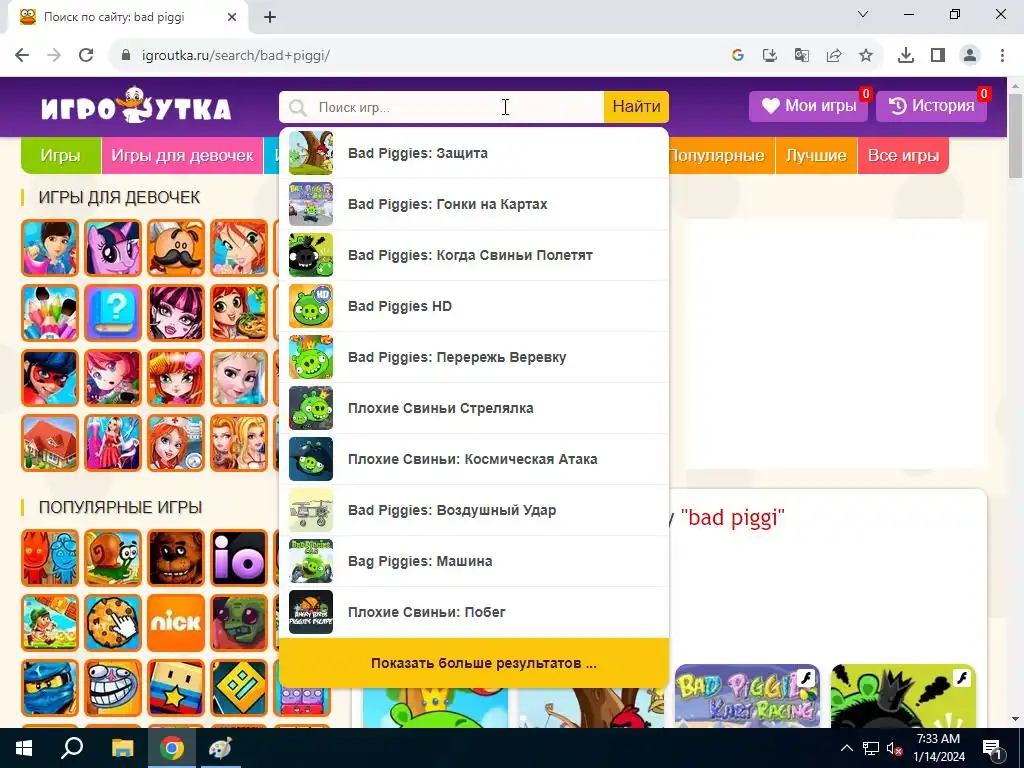Open Плохие Свиньи: Космическая Атака suggestion
The width and height of the screenshot is (1024, 768).
point(473,459)
